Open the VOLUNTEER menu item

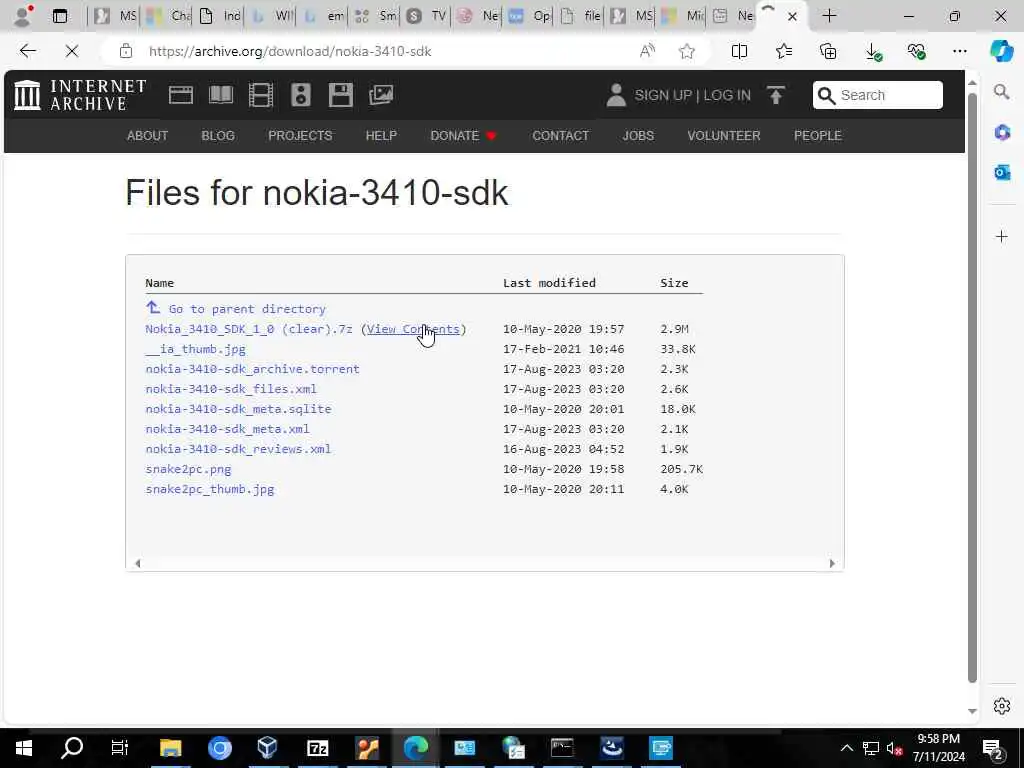coord(724,136)
